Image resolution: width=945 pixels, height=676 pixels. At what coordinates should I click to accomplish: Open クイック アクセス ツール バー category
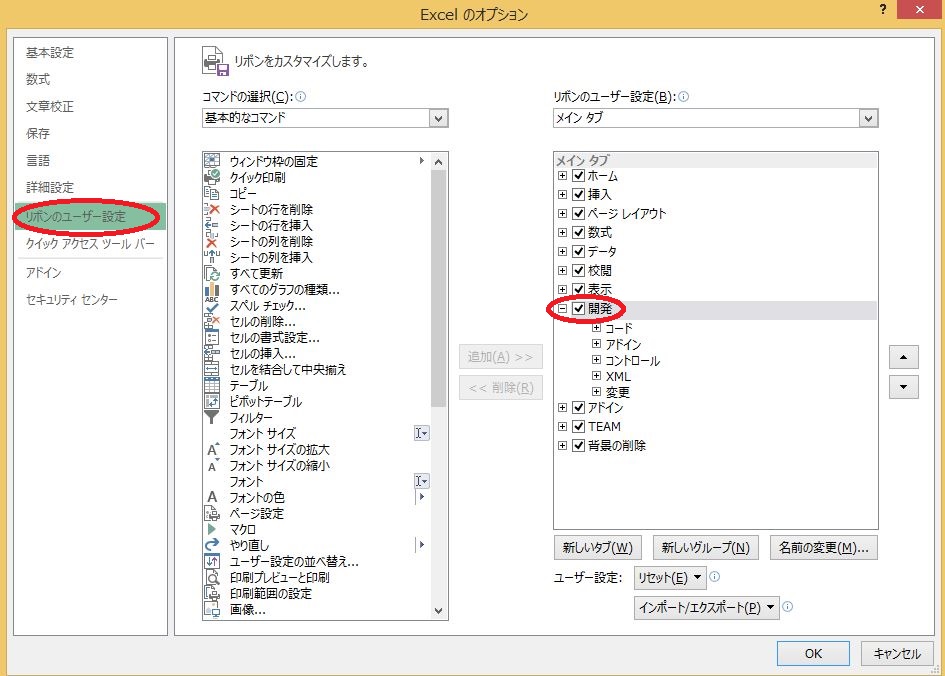point(90,243)
